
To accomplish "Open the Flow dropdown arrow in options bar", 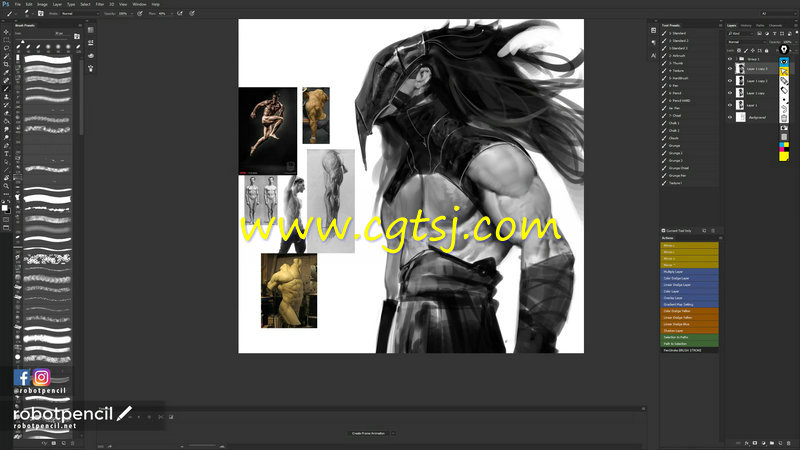I will pos(171,13).
